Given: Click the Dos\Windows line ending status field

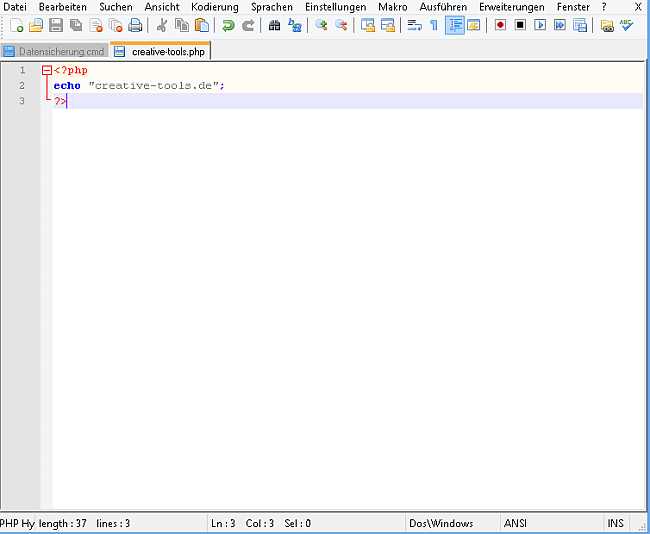Looking at the screenshot, I should [441, 523].
